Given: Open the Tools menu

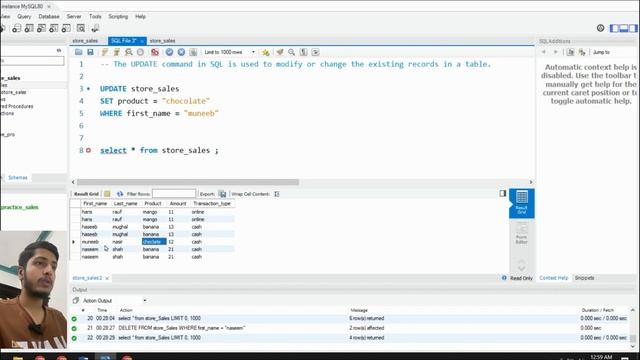Looking at the screenshot, I should click(95, 17).
